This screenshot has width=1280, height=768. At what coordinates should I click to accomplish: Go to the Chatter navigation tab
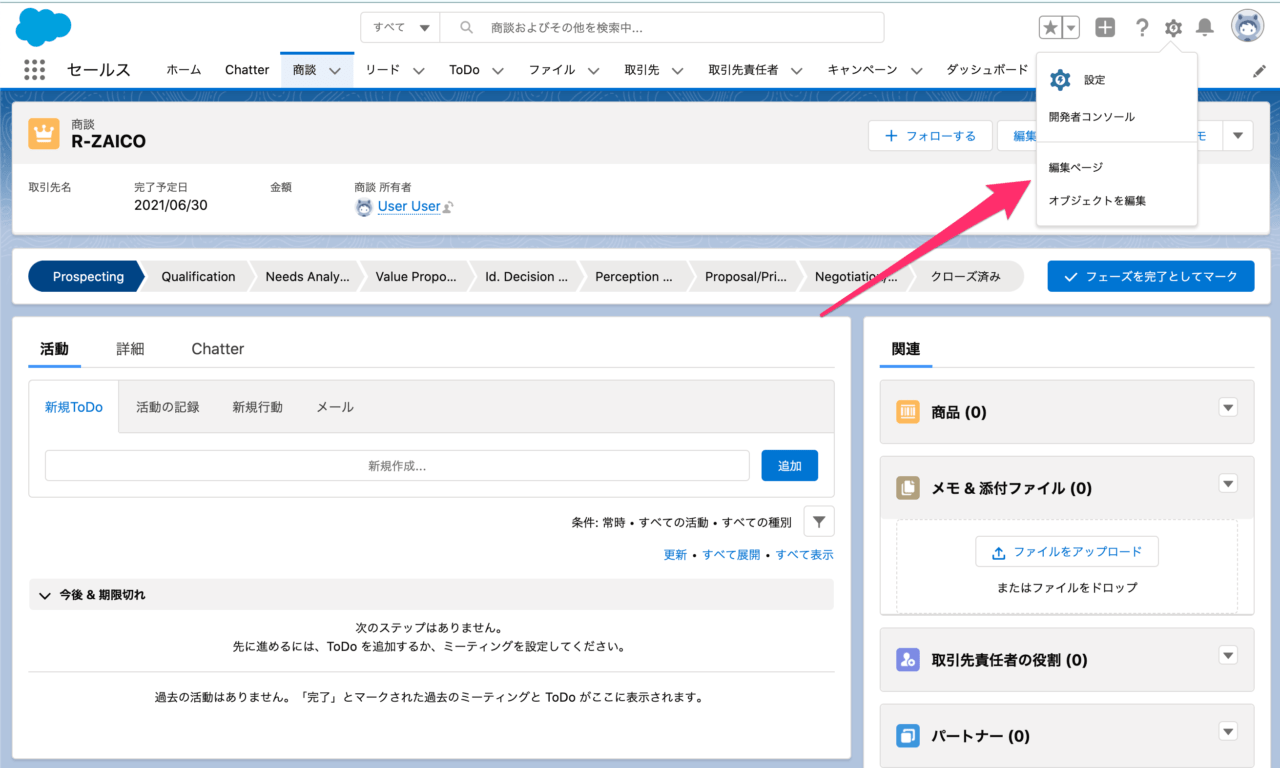point(247,70)
